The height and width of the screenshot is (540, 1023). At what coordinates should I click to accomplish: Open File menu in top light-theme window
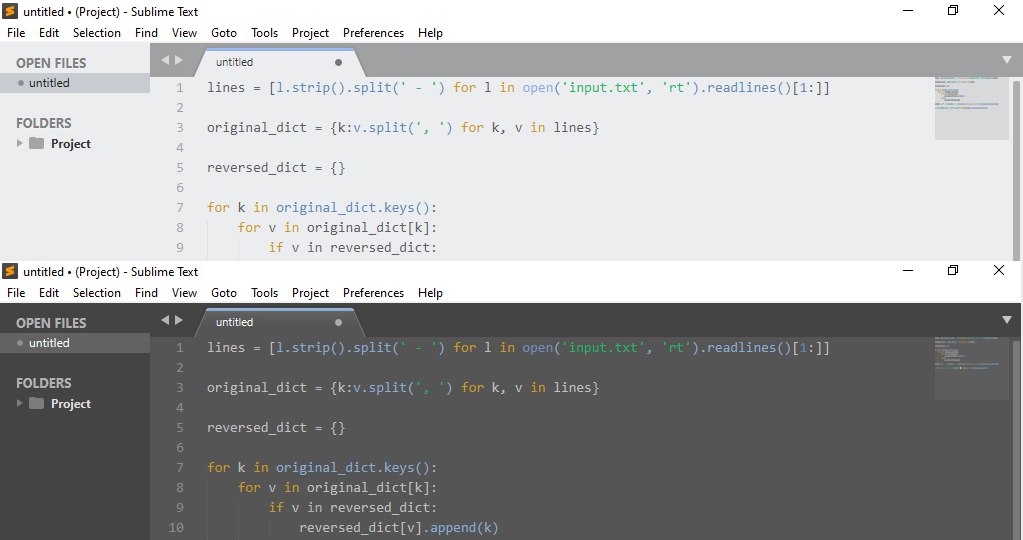point(16,33)
